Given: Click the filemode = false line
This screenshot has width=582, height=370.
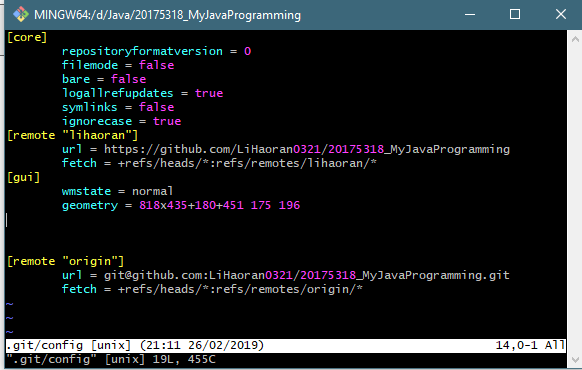Looking at the screenshot, I should coord(118,65).
